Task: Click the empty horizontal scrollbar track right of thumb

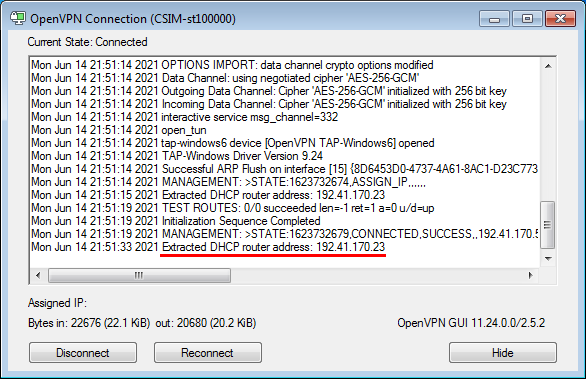Action: tap(377, 275)
